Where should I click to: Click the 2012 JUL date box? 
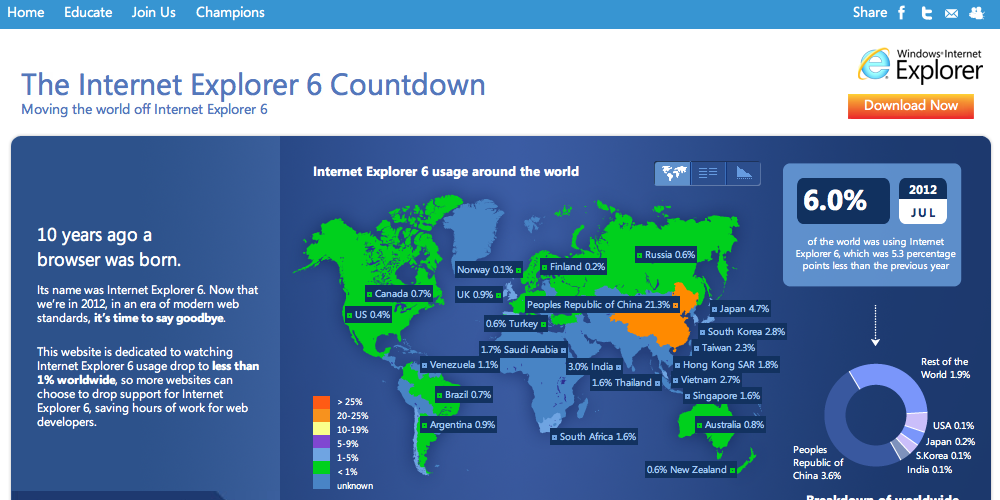click(923, 201)
